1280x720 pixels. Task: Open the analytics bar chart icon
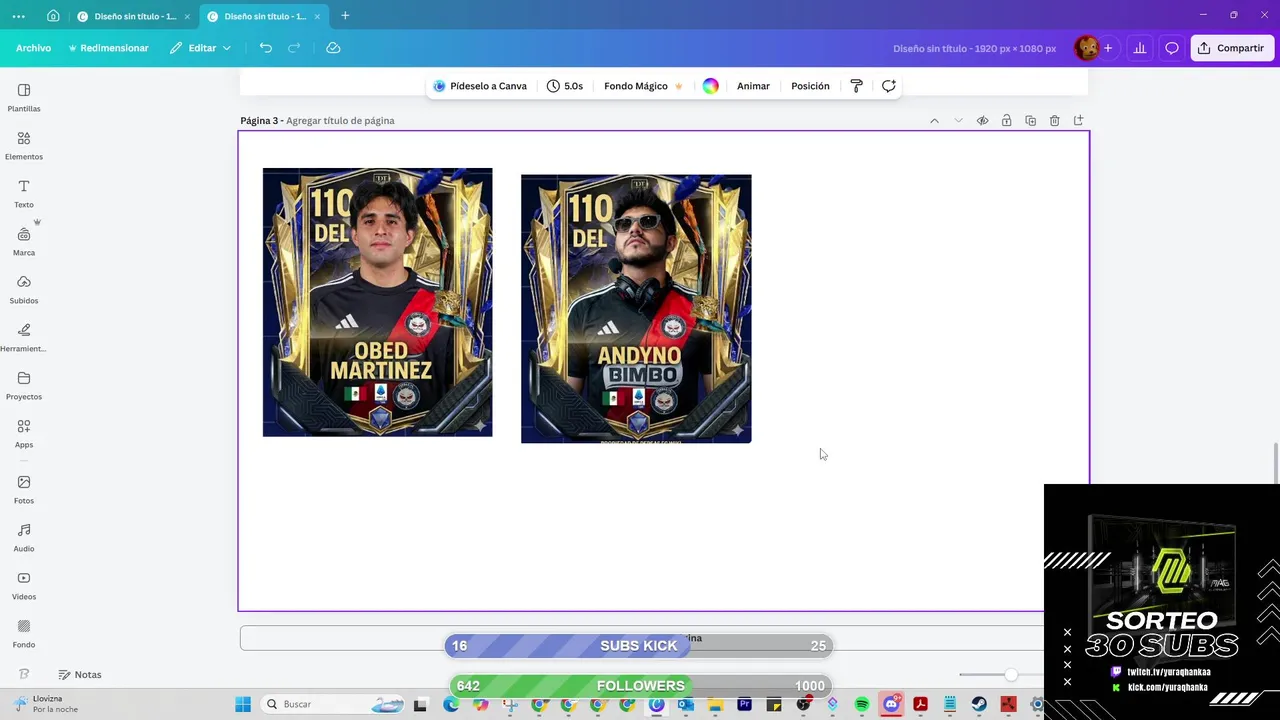1139,48
